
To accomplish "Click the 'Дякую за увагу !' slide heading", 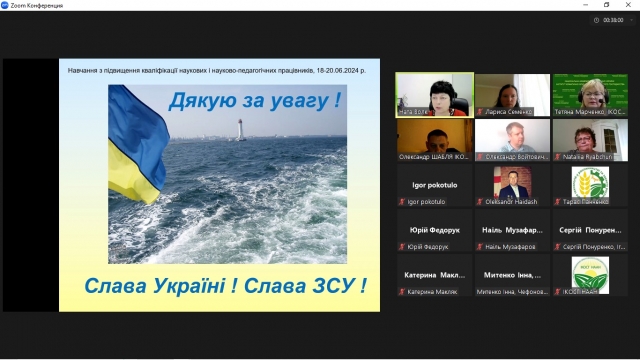I will tap(255, 101).
